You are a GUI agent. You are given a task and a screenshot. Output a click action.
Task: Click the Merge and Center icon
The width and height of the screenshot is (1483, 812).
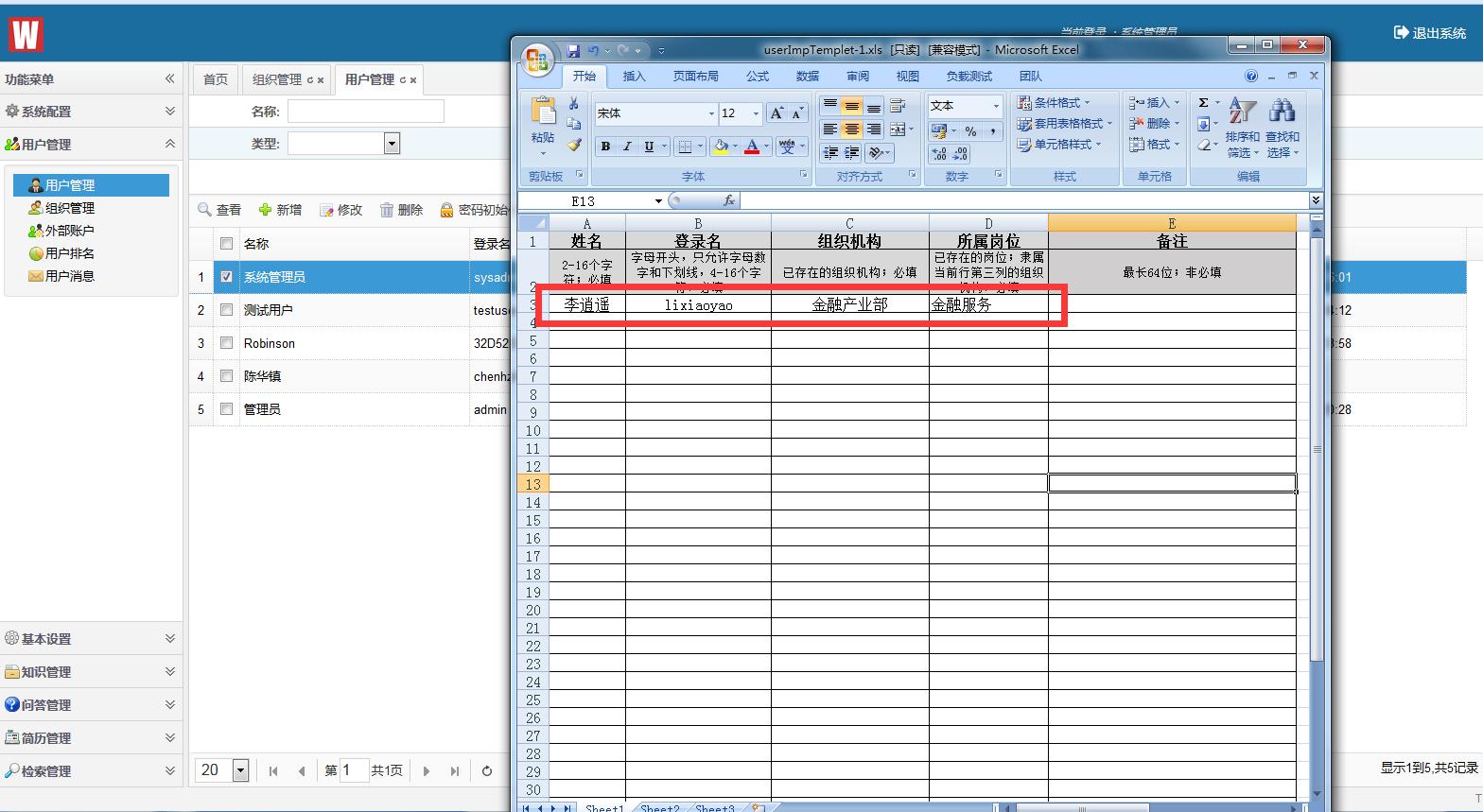click(898, 130)
